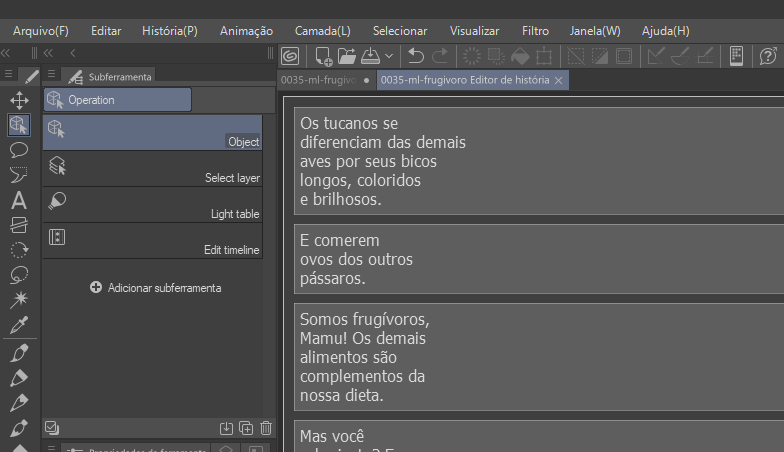This screenshot has height=452, width=784.
Task: Click the trash icon to delete subtool
Action: coord(266,428)
